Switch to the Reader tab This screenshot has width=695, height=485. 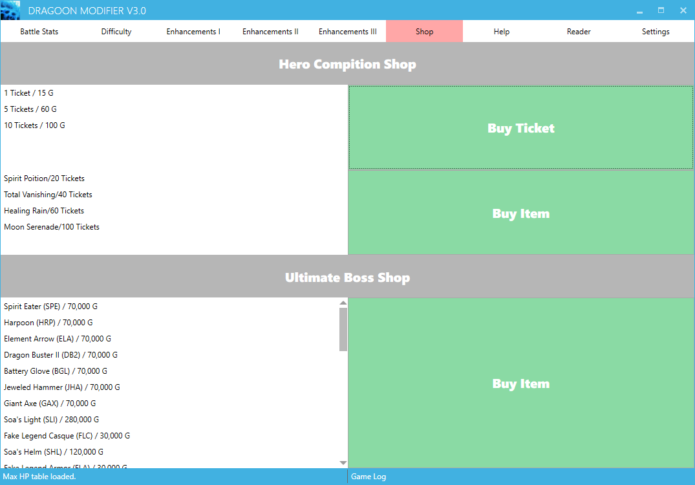click(x=578, y=32)
